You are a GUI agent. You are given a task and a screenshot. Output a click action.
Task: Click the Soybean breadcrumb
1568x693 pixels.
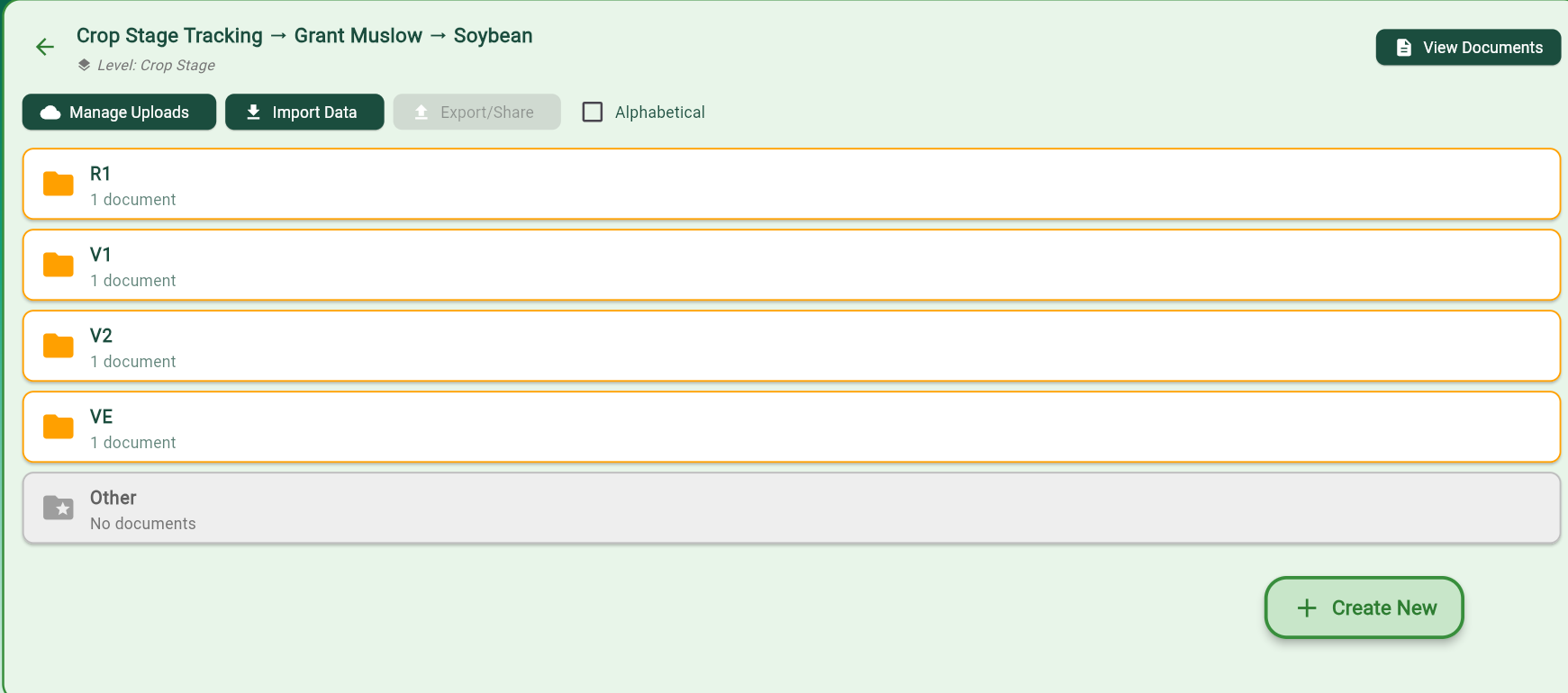[x=493, y=36]
